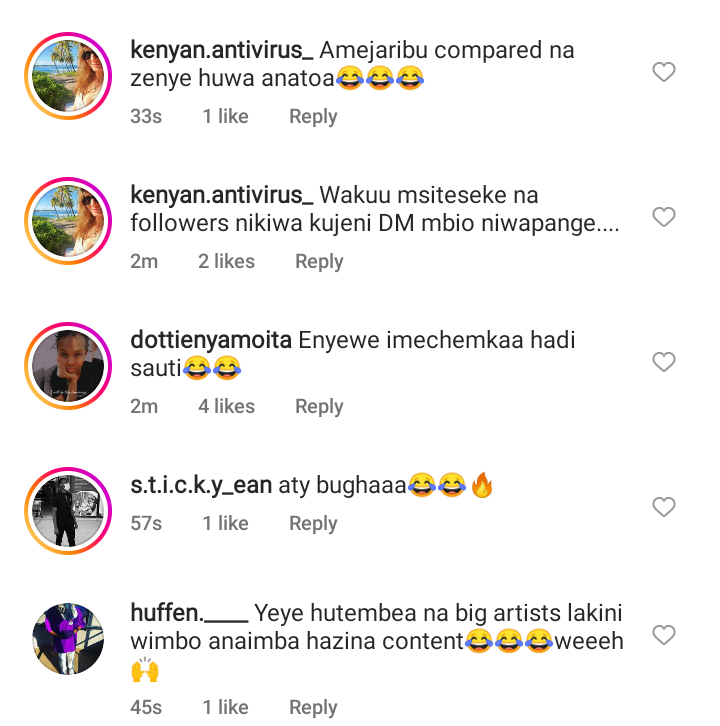Image resolution: width=720 pixels, height=726 pixels.
Task: Open the dottienyamoita username link
Action: point(212,340)
